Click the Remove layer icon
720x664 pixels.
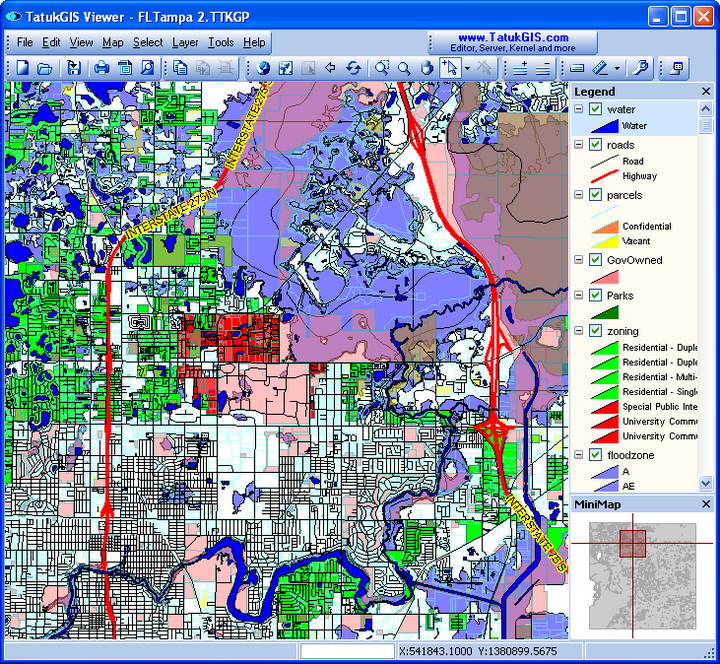(x=542, y=68)
